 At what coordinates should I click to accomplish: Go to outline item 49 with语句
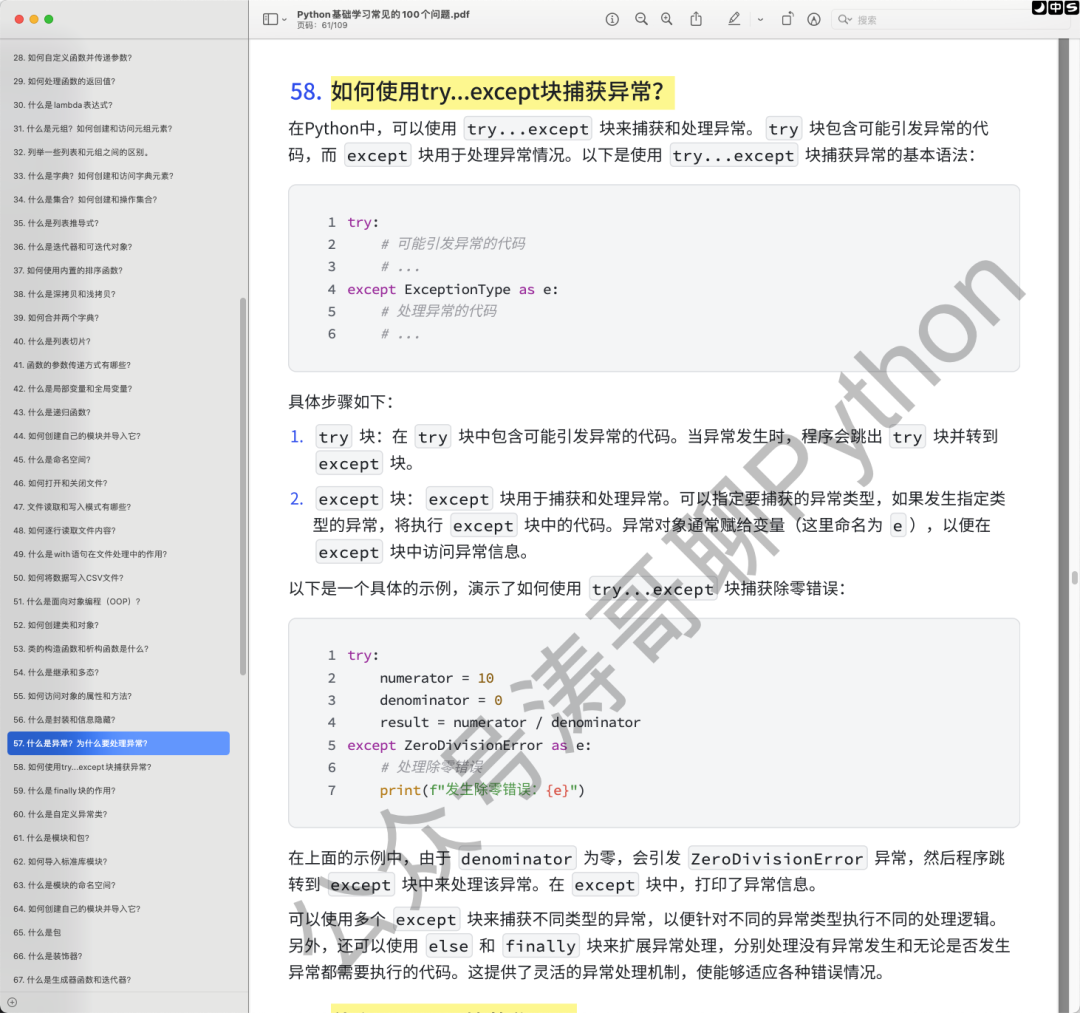(x=90, y=554)
